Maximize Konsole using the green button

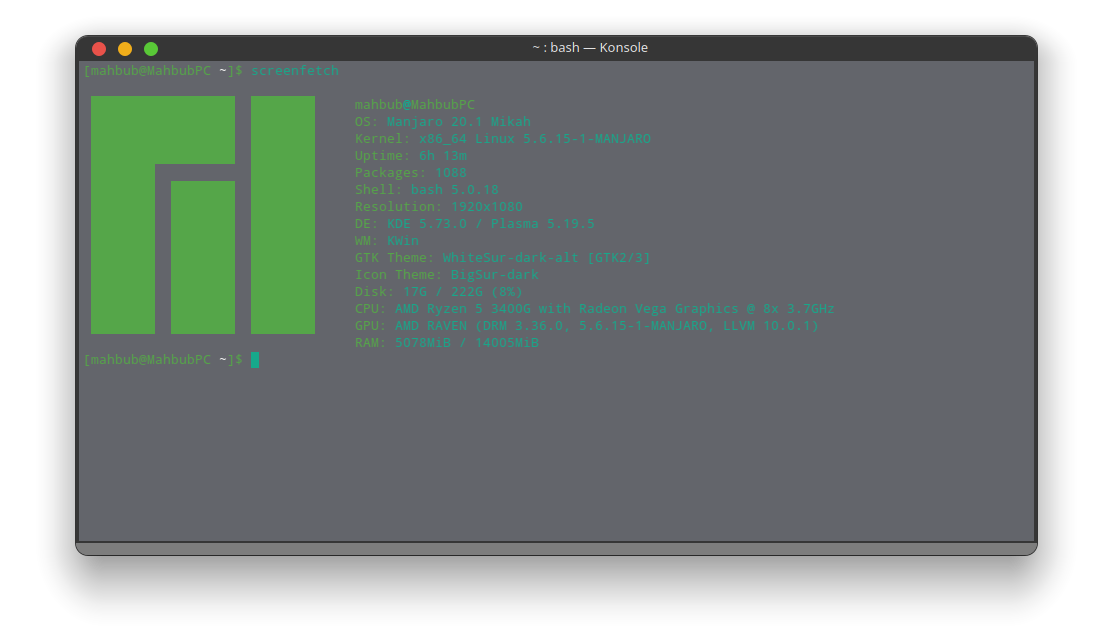pos(151,48)
